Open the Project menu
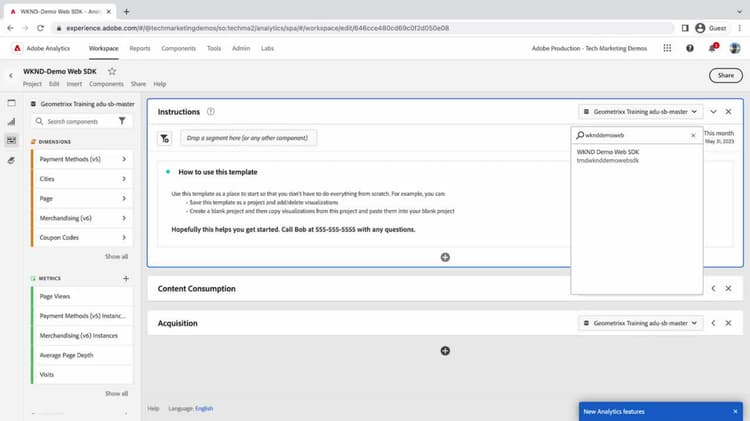The width and height of the screenshot is (750, 421). (32, 84)
